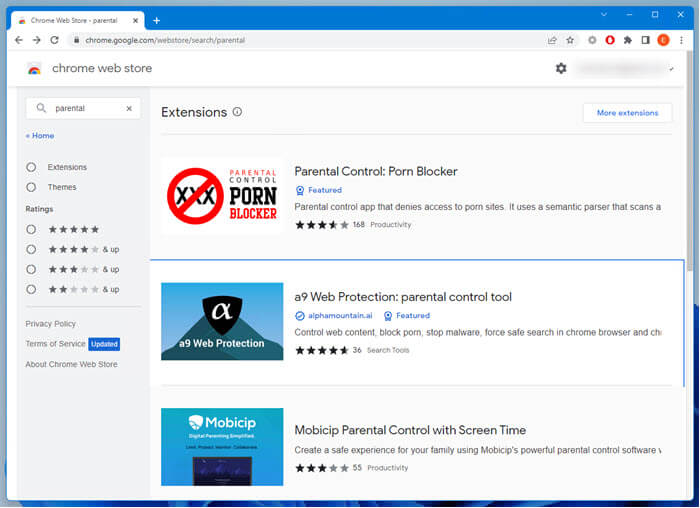Click the Mobicip star rating
700x508 pixels.
coord(322,468)
